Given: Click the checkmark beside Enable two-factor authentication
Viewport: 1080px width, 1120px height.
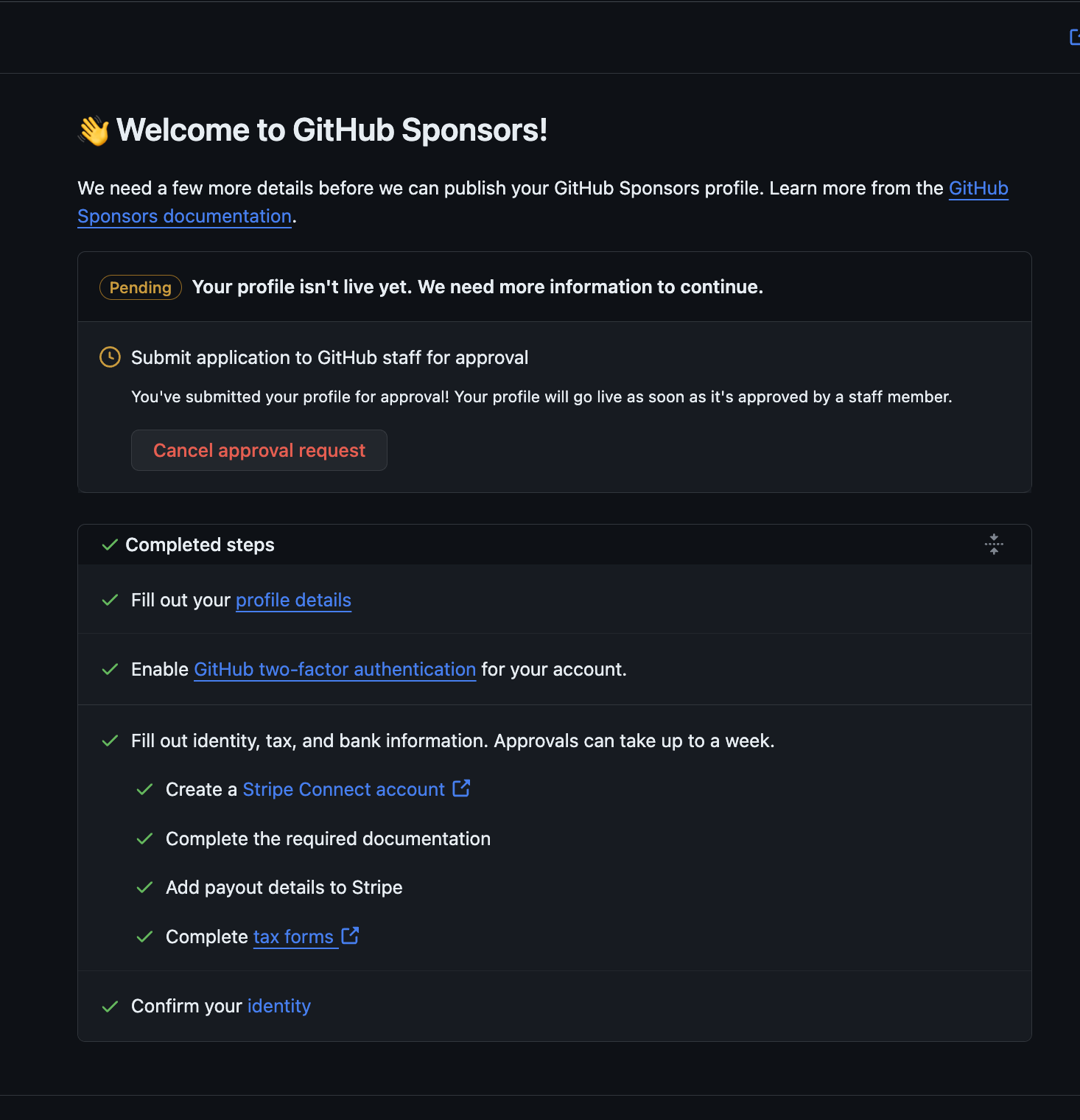Looking at the screenshot, I should coord(110,669).
